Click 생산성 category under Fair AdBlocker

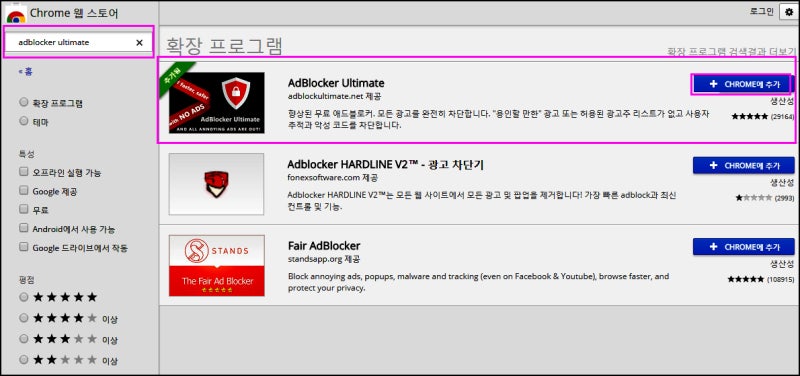point(782,265)
